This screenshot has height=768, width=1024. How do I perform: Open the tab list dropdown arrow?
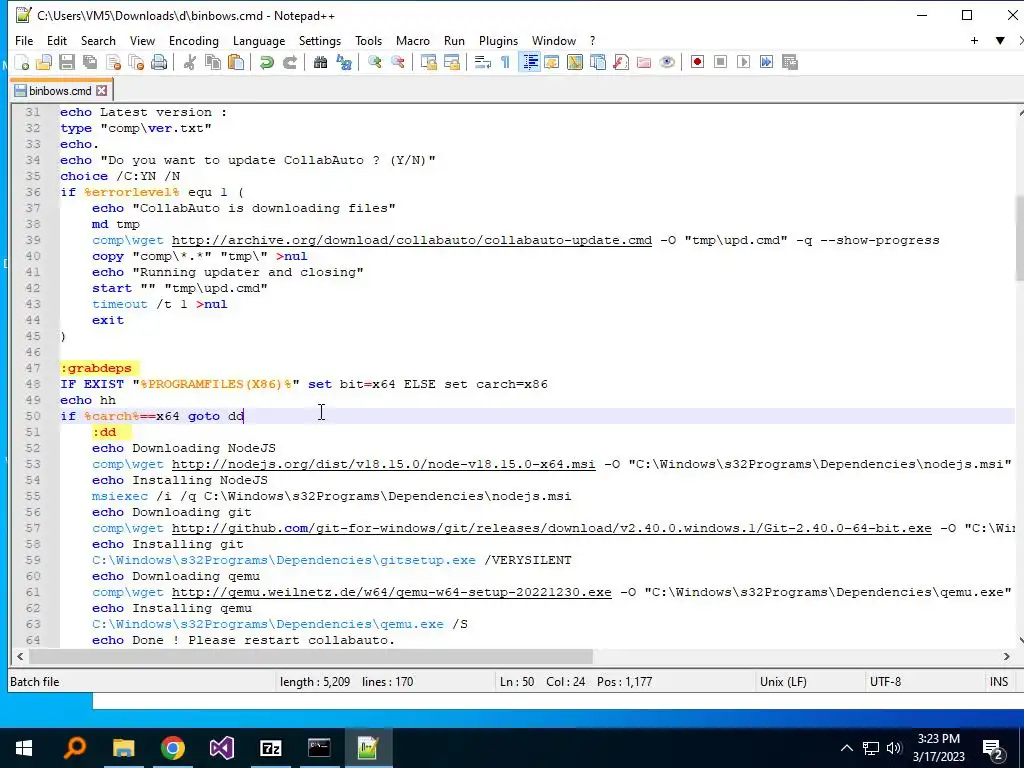pos(1000,40)
